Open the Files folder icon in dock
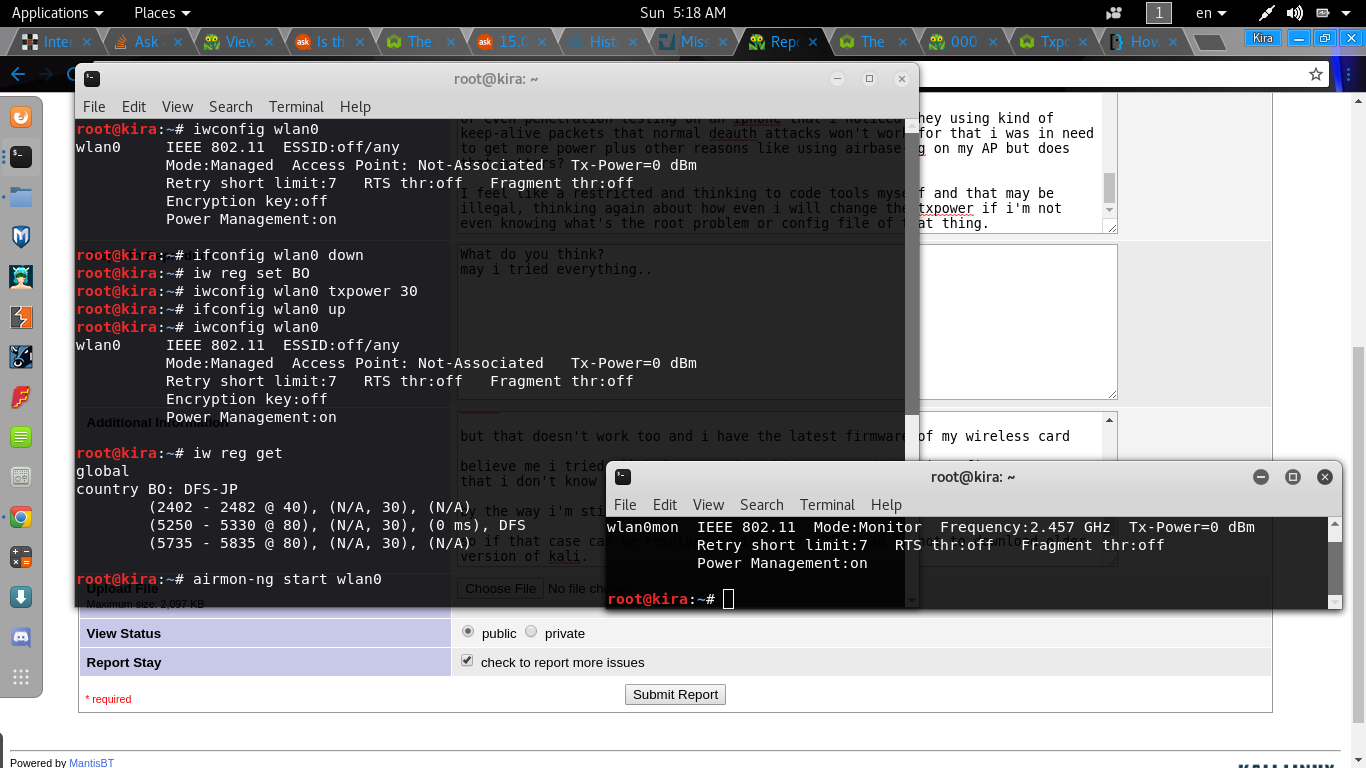This screenshot has width=1366, height=768. (21, 197)
